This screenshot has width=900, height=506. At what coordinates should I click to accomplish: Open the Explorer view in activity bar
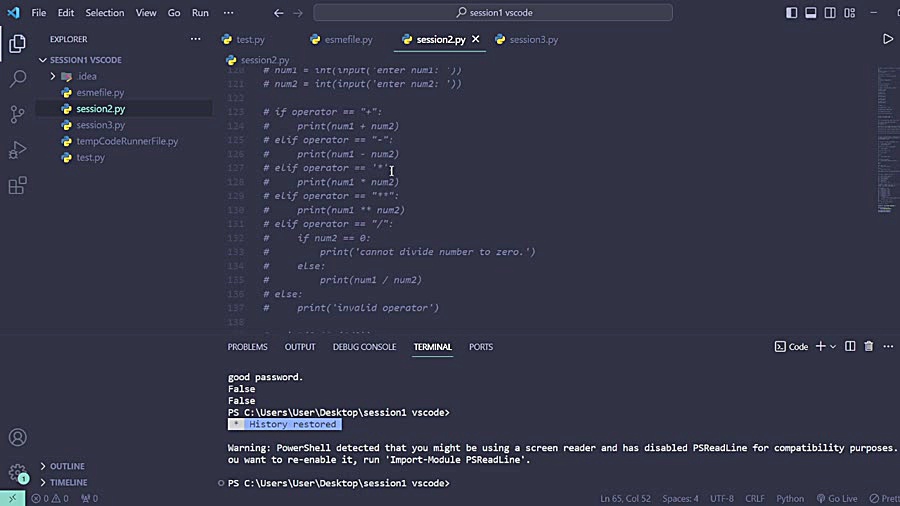pos(17,43)
